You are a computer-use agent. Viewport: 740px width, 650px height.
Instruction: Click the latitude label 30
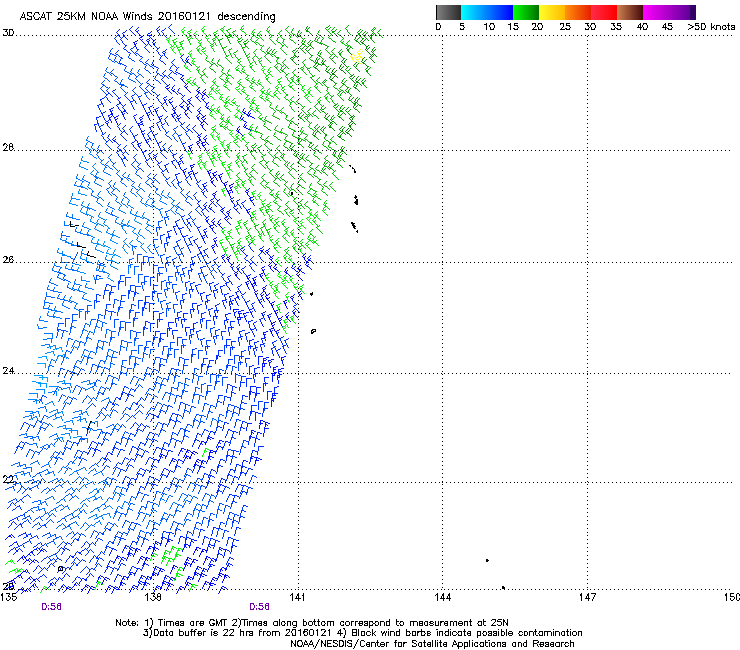[x=8, y=33]
